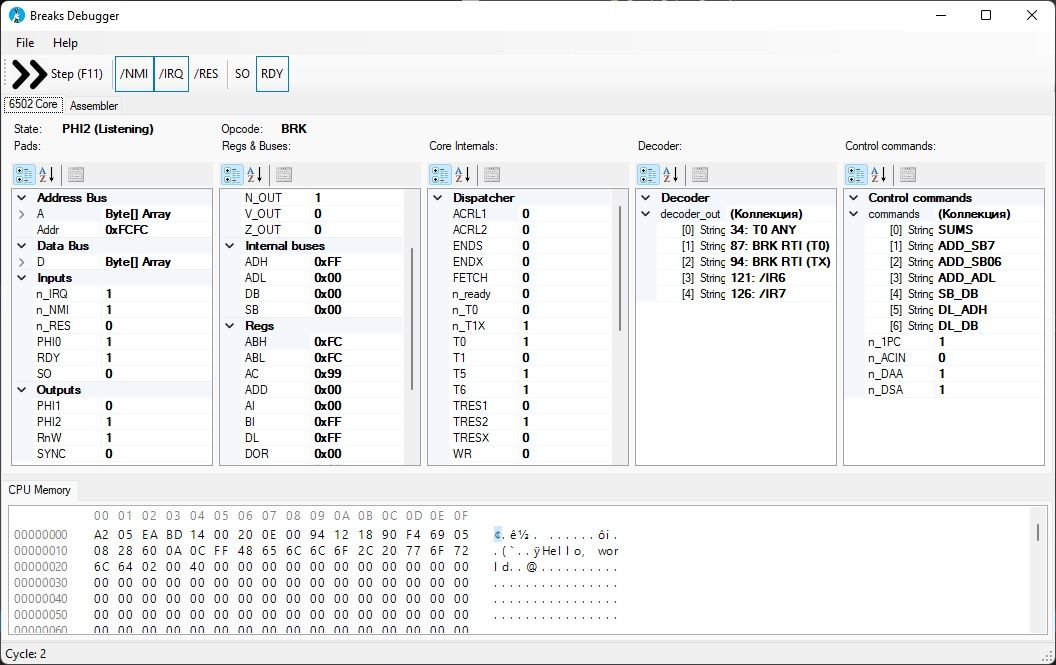Select categorized view in Core Internals panel
This screenshot has height=665, width=1056.
click(x=440, y=174)
